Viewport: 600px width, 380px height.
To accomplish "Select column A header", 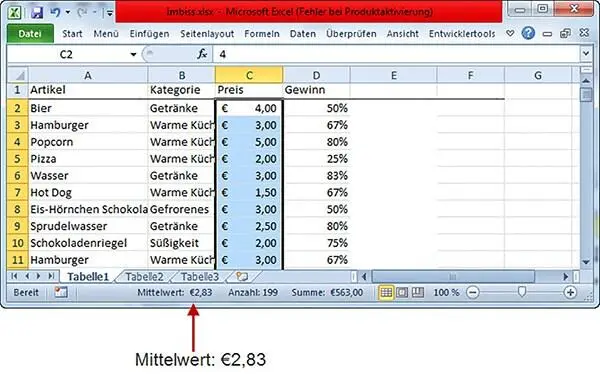I will pos(88,75).
